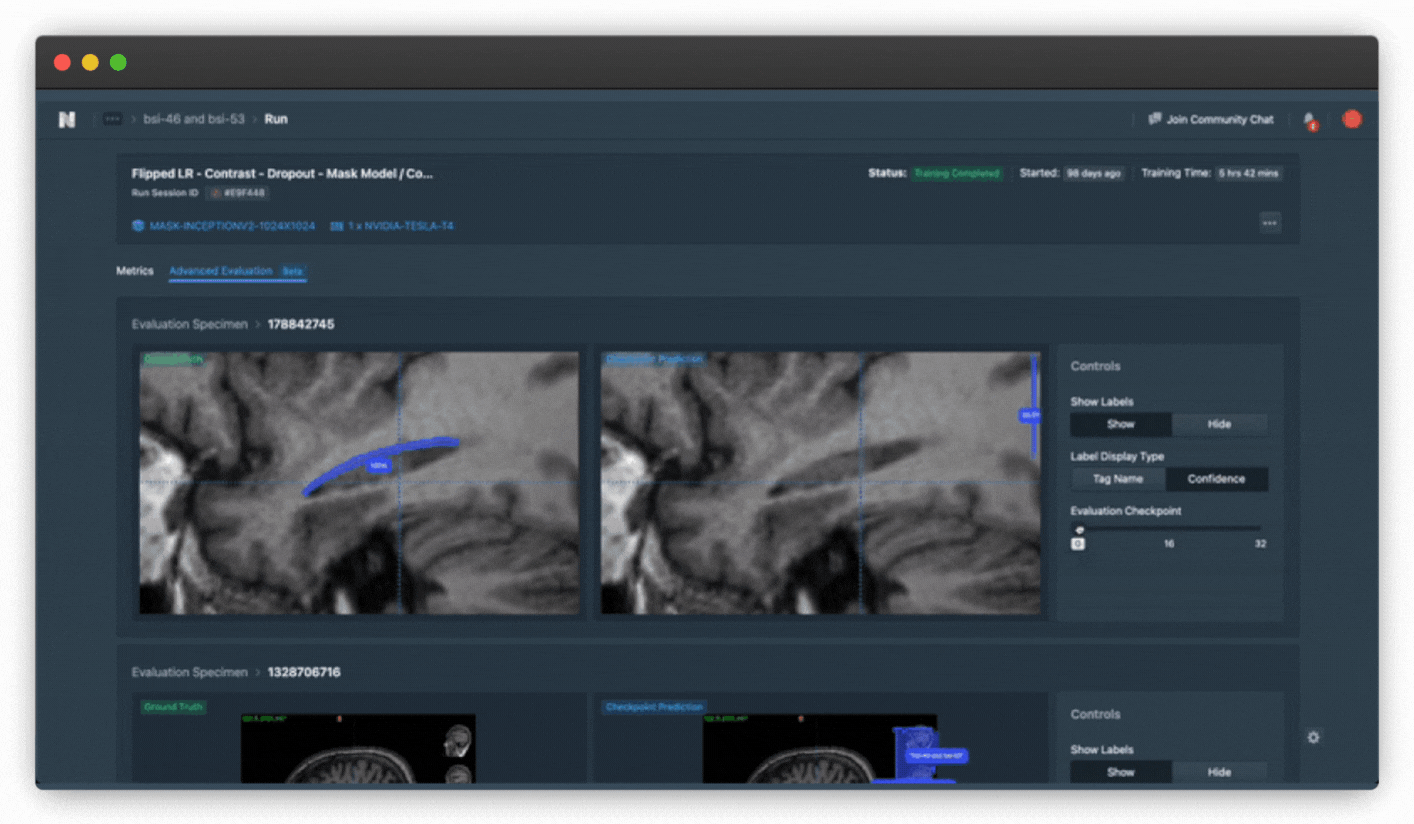
Task: Click the Ground Truth tag on specimen 1328706716
Action: tap(173, 707)
